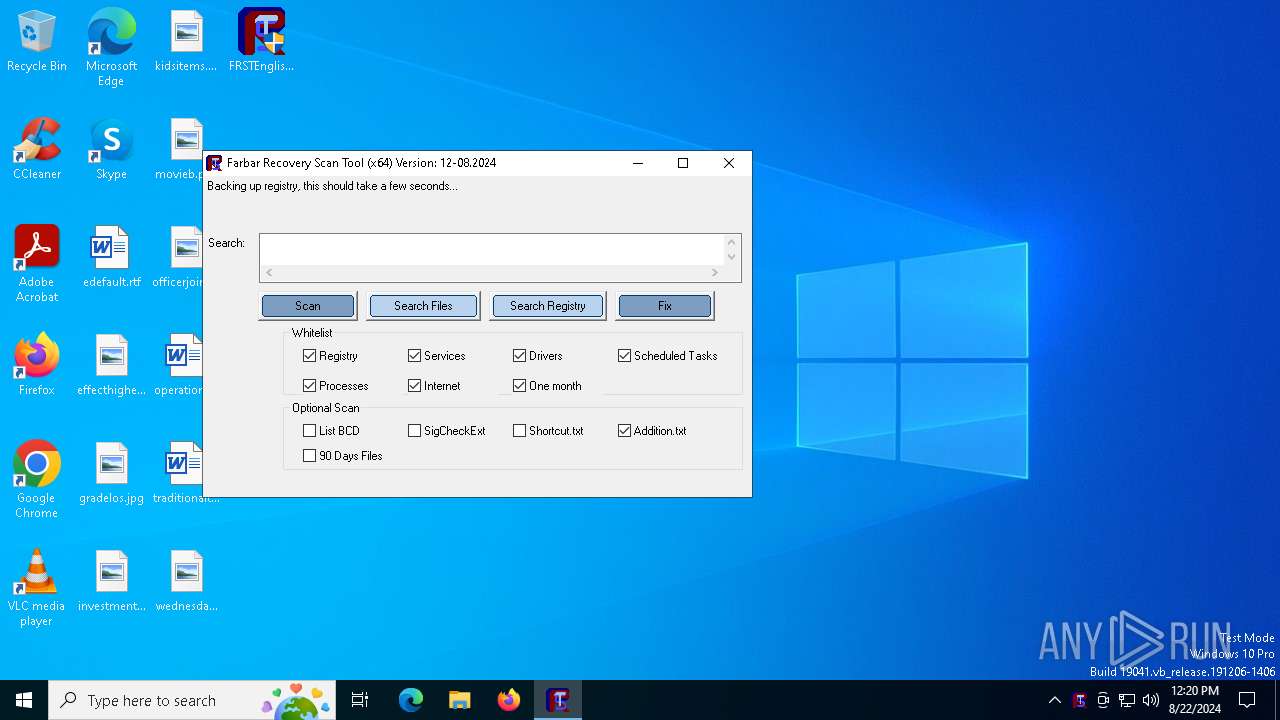This screenshot has height=720, width=1280.
Task: Click the search box scroll-down arrow
Action: point(731,257)
